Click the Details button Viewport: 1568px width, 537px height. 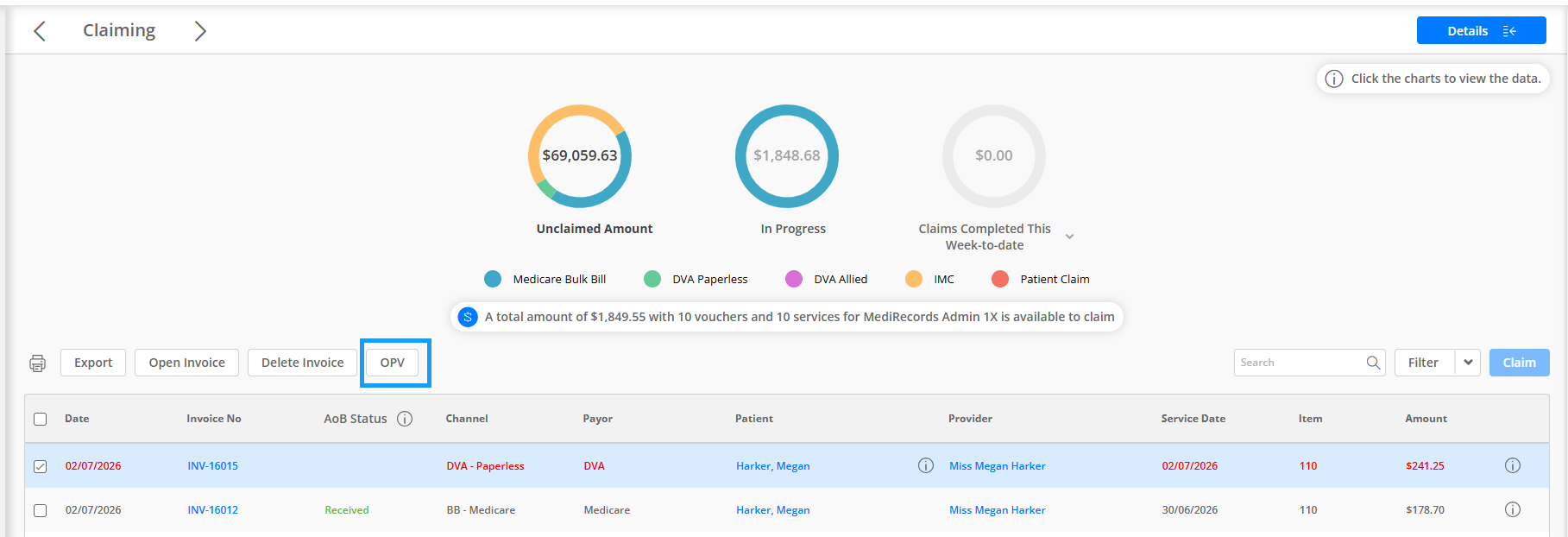point(1481,31)
